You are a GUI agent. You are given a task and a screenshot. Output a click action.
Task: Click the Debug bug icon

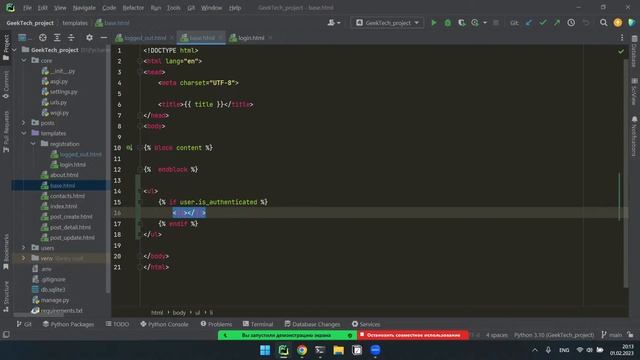point(448,23)
